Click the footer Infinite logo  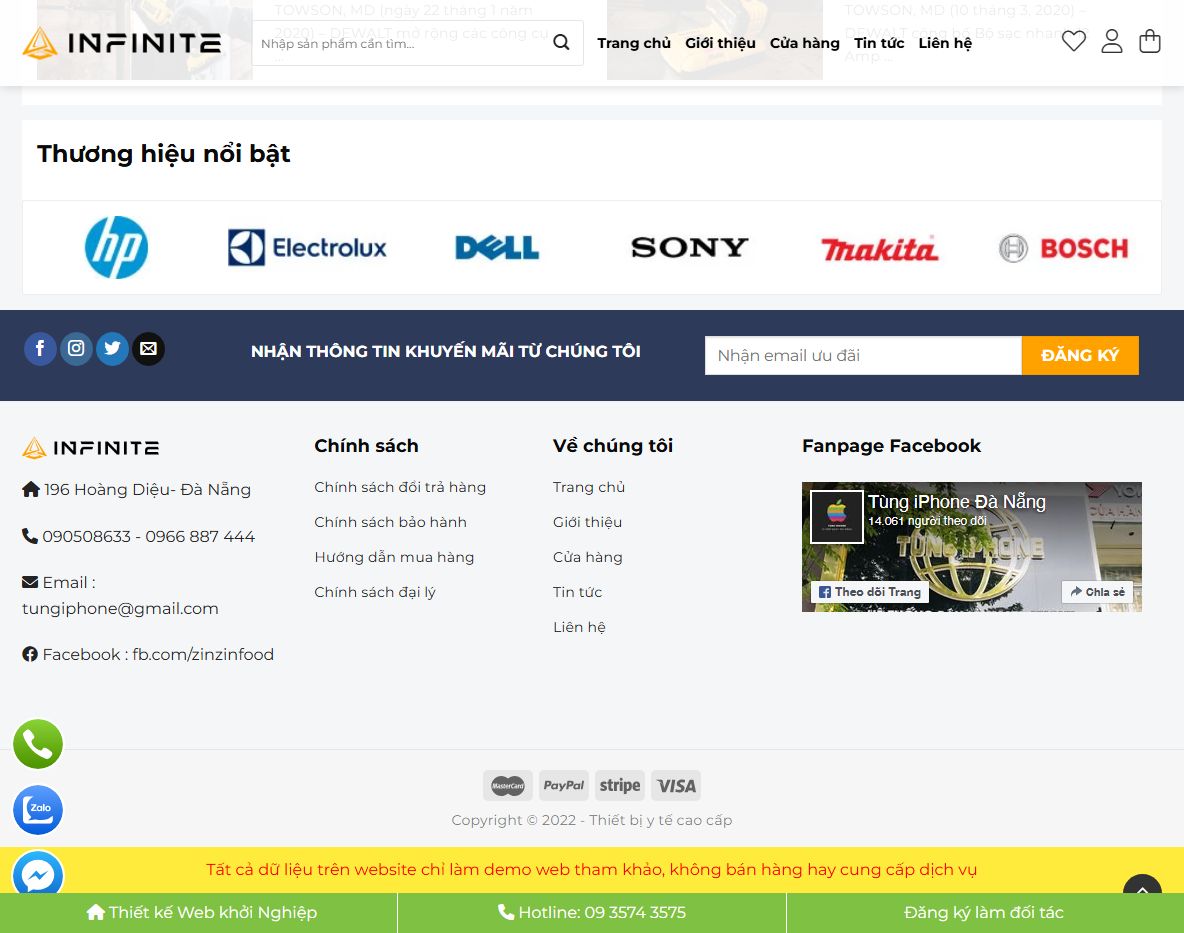click(91, 448)
